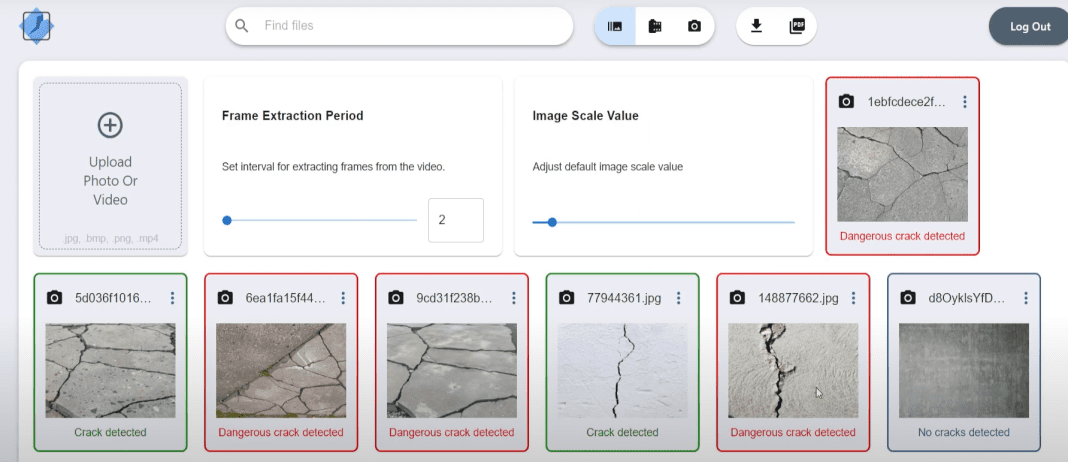Click the Log Out button

click(x=1029, y=27)
